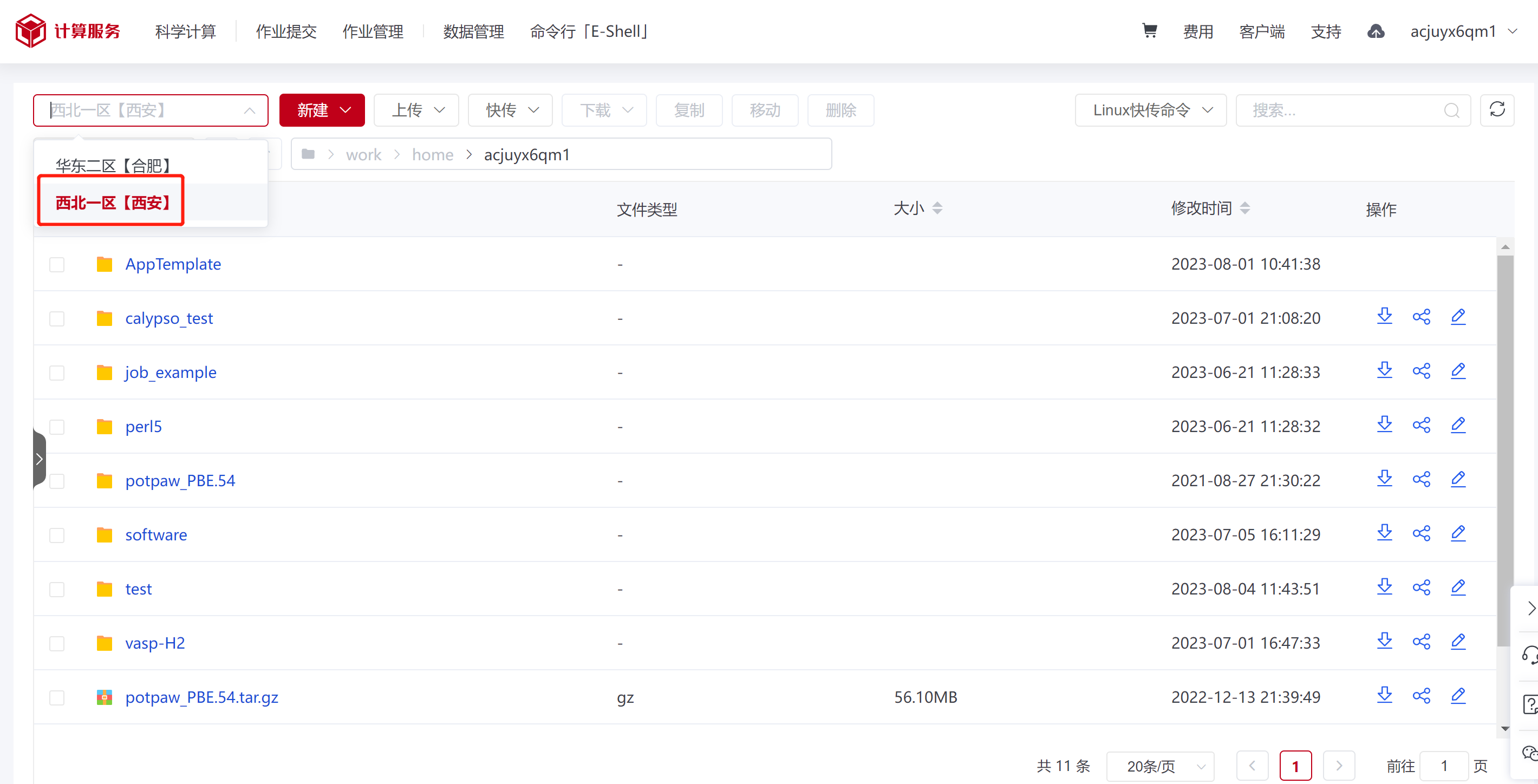Download the job_example folder
The image size is (1538, 784).
click(1385, 371)
